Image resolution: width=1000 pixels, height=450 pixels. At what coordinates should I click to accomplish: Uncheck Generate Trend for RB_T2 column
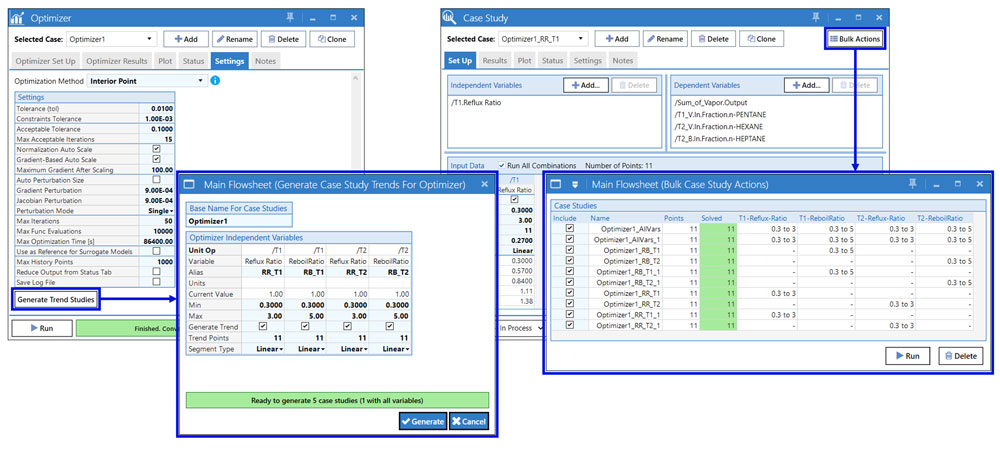390,326
